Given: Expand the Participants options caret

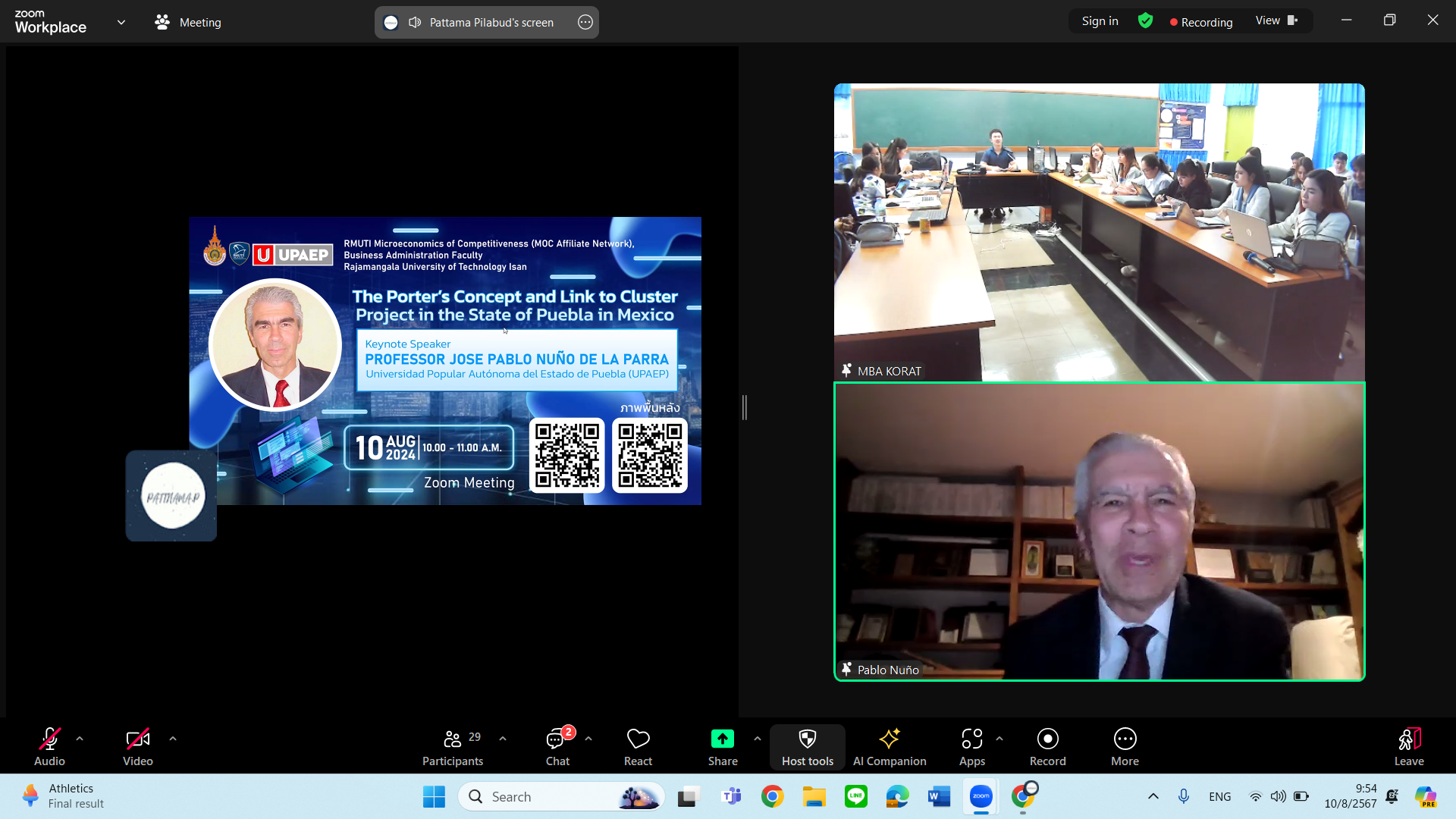Looking at the screenshot, I should [x=503, y=739].
